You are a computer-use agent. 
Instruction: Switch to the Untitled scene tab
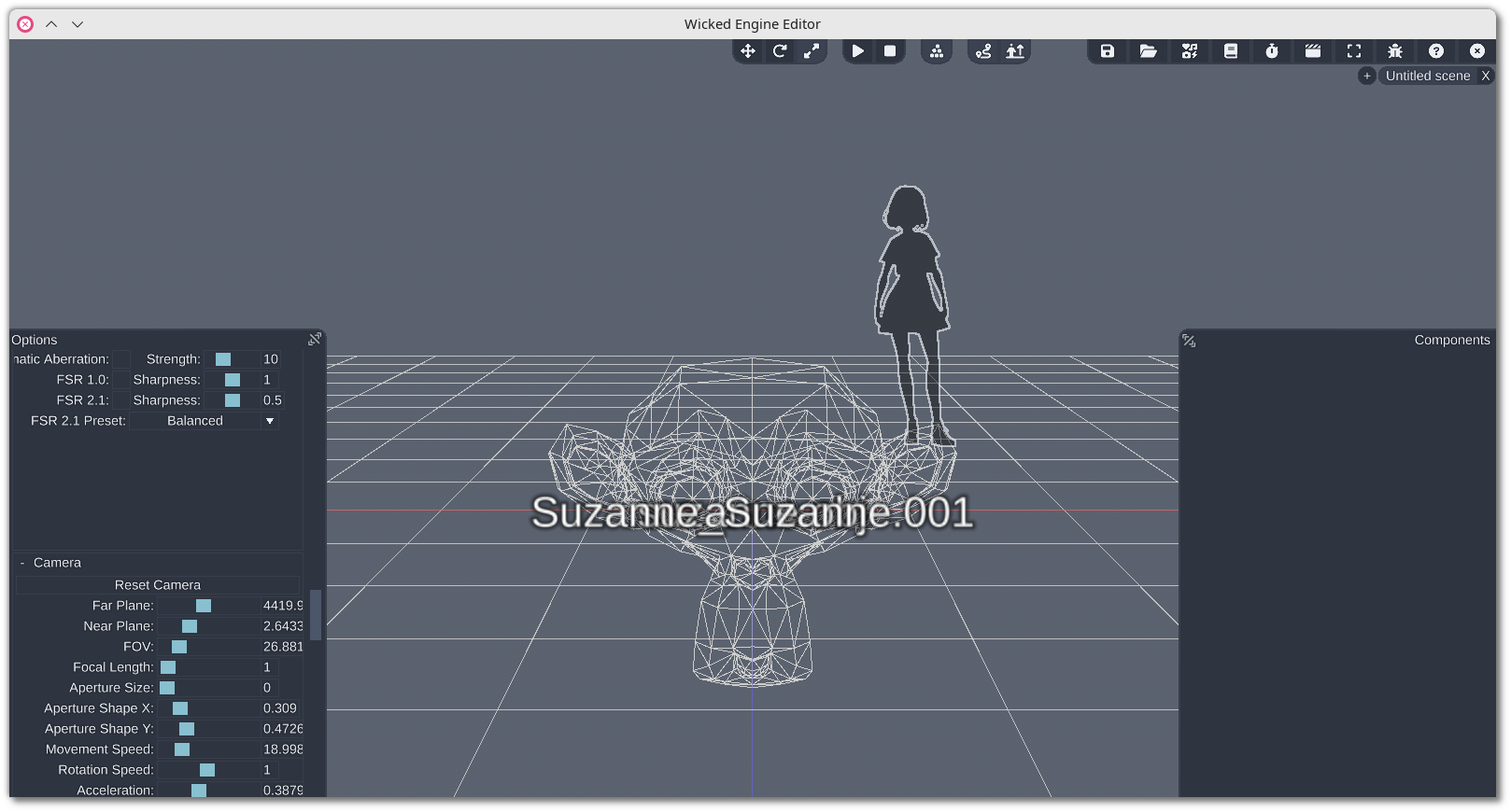[1428, 76]
